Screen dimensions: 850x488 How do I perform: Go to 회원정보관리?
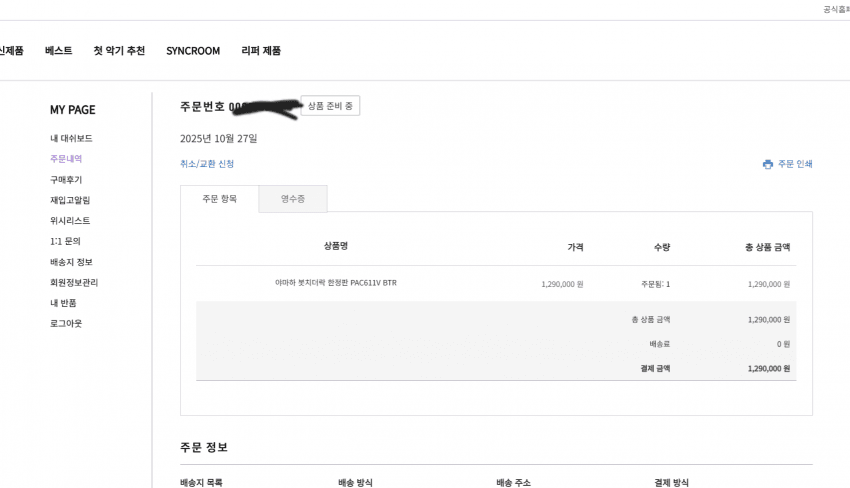coord(74,282)
